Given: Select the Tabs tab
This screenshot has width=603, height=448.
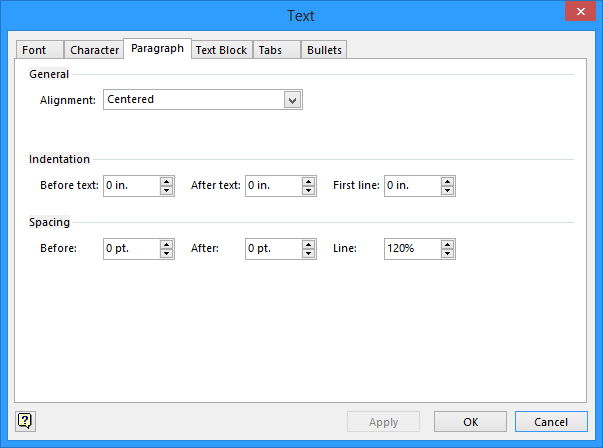Looking at the screenshot, I should click(269, 50).
